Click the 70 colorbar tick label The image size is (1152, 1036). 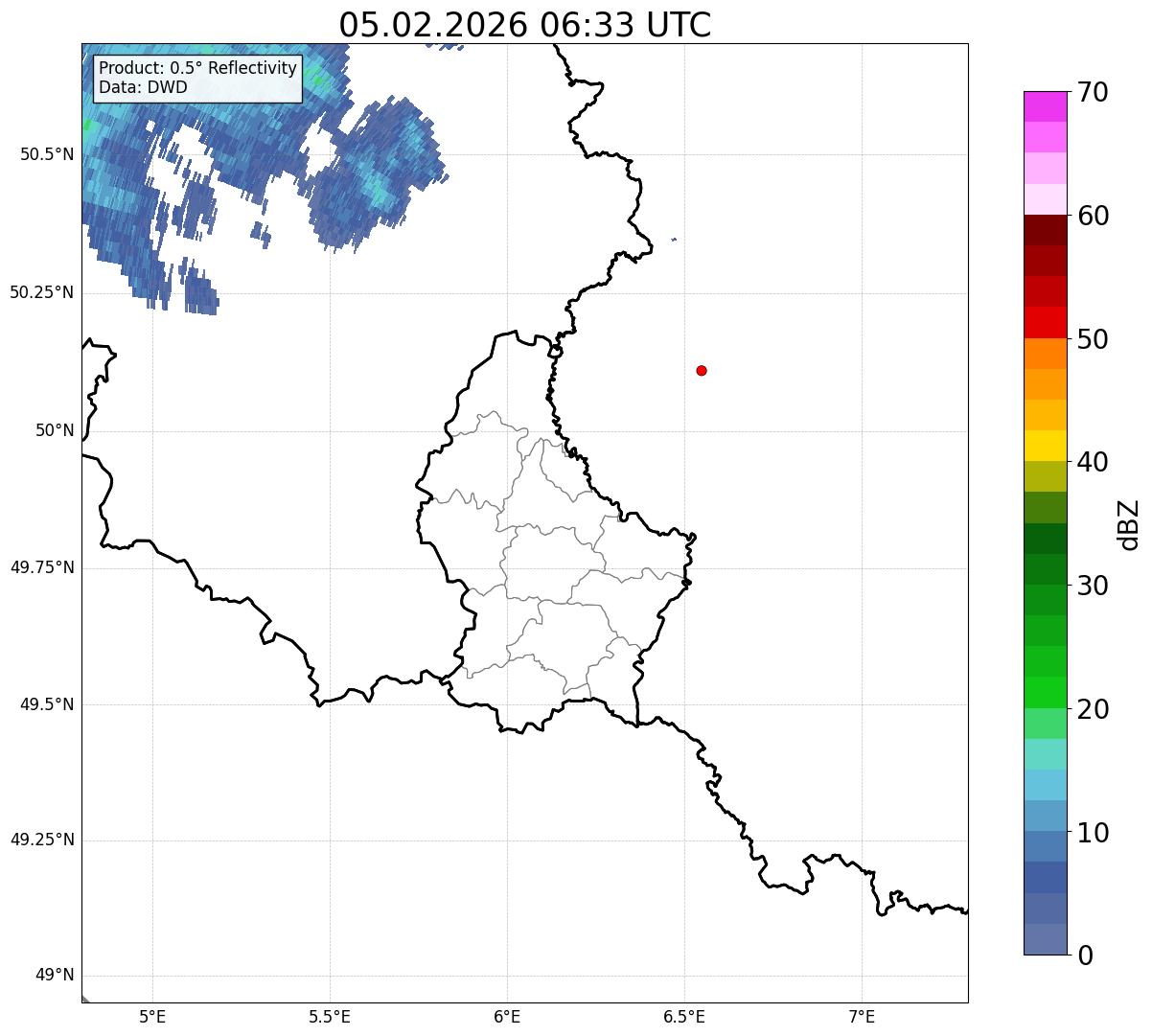pos(1093,93)
